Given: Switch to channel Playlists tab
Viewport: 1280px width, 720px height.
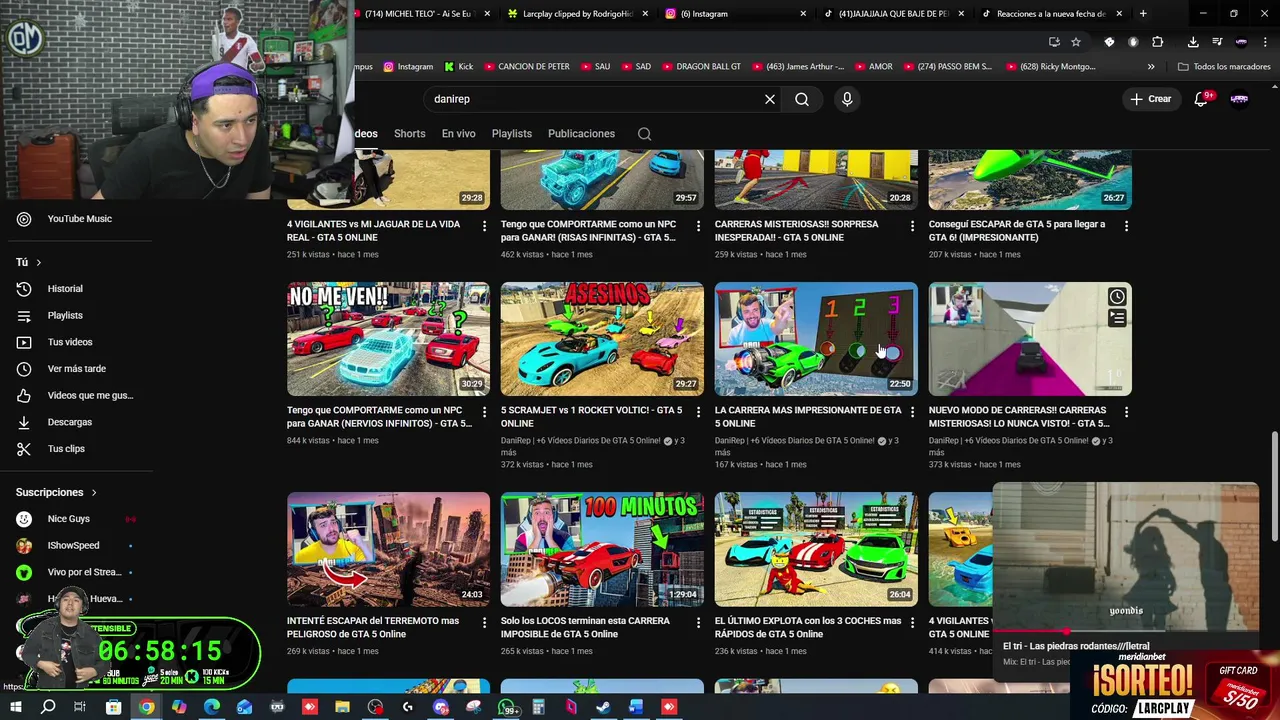Looking at the screenshot, I should pyautogui.click(x=512, y=134).
